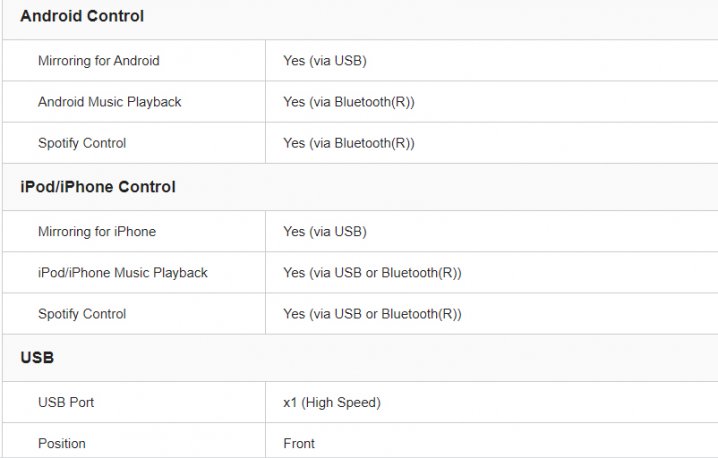718x458 pixels.
Task: Select the Mirroring for iPhone label
Action: pyautogui.click(x=97, y=231)
